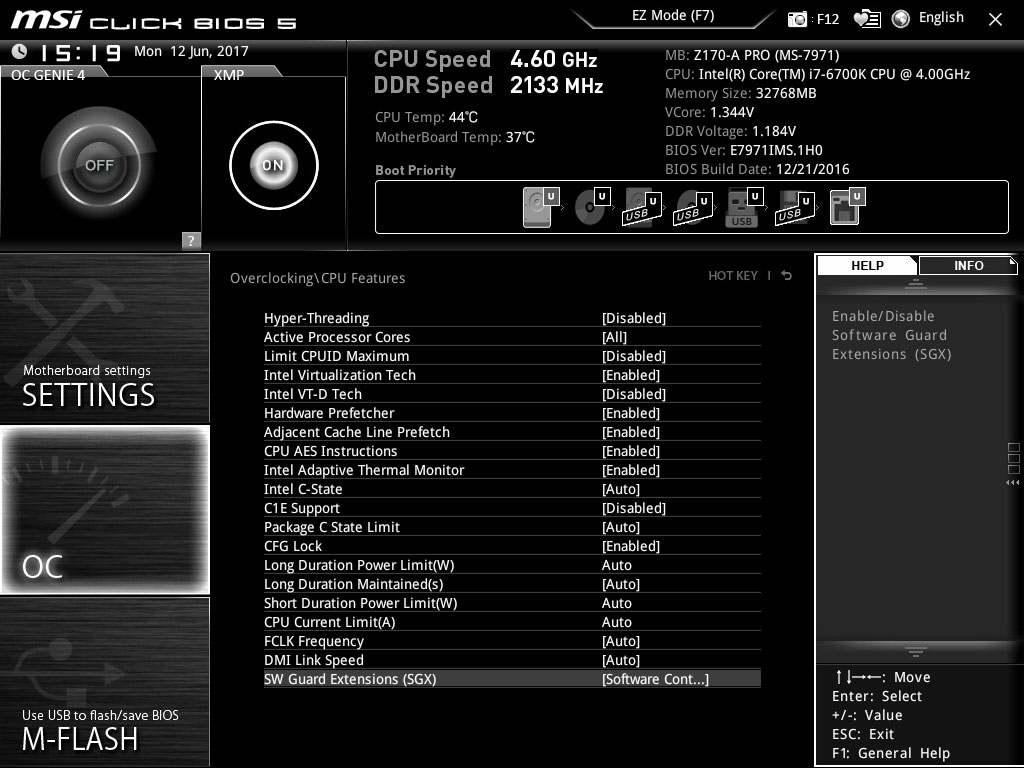
Task: Open the Motherboard SETTINGS section
Action: point(105,338)
